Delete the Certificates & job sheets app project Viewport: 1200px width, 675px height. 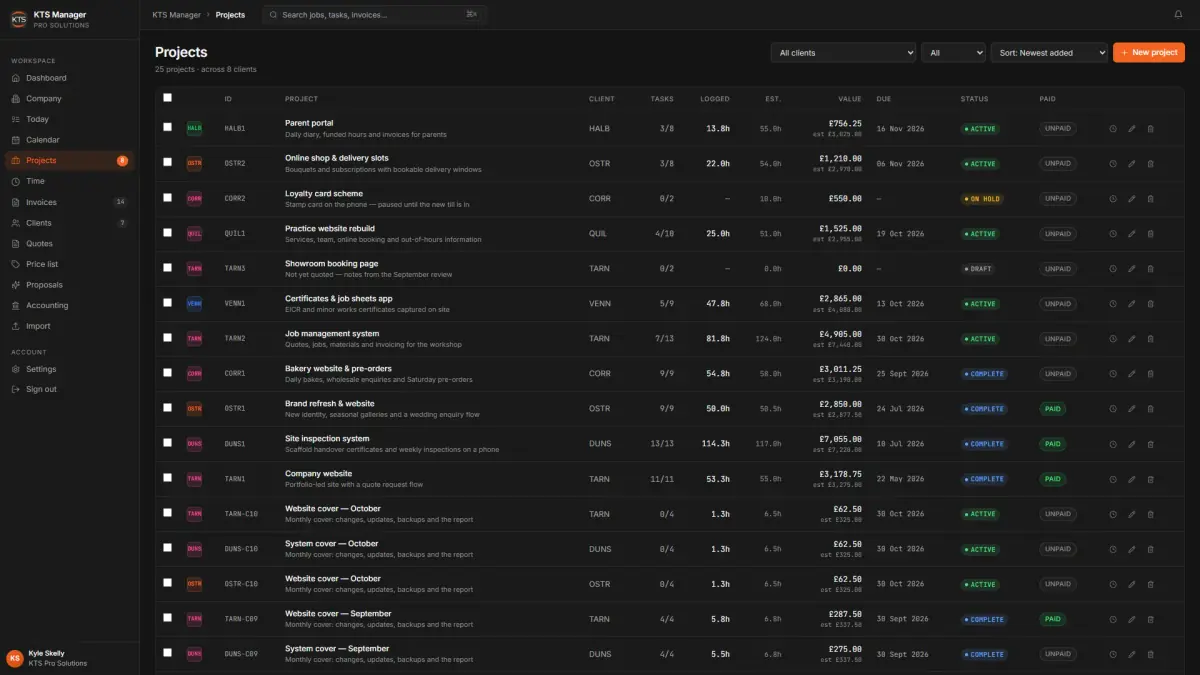tap(1150, 304)
